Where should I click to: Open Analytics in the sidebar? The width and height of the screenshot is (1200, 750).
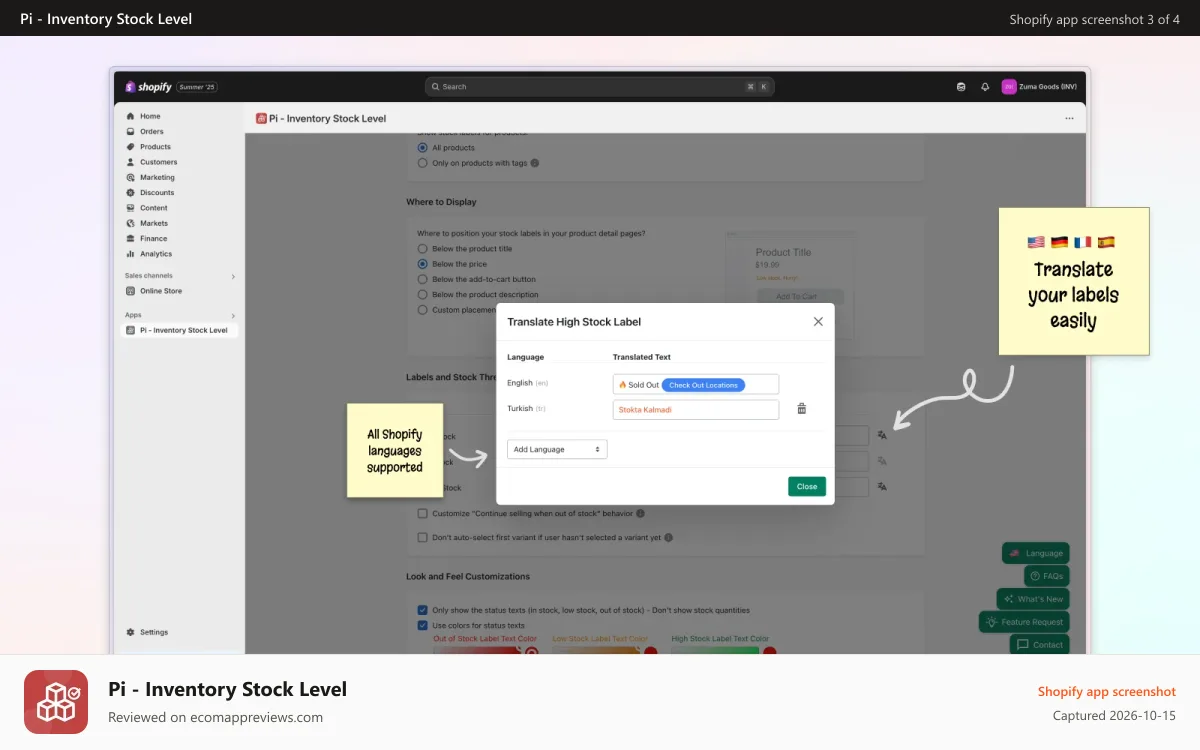pos(155,254)
